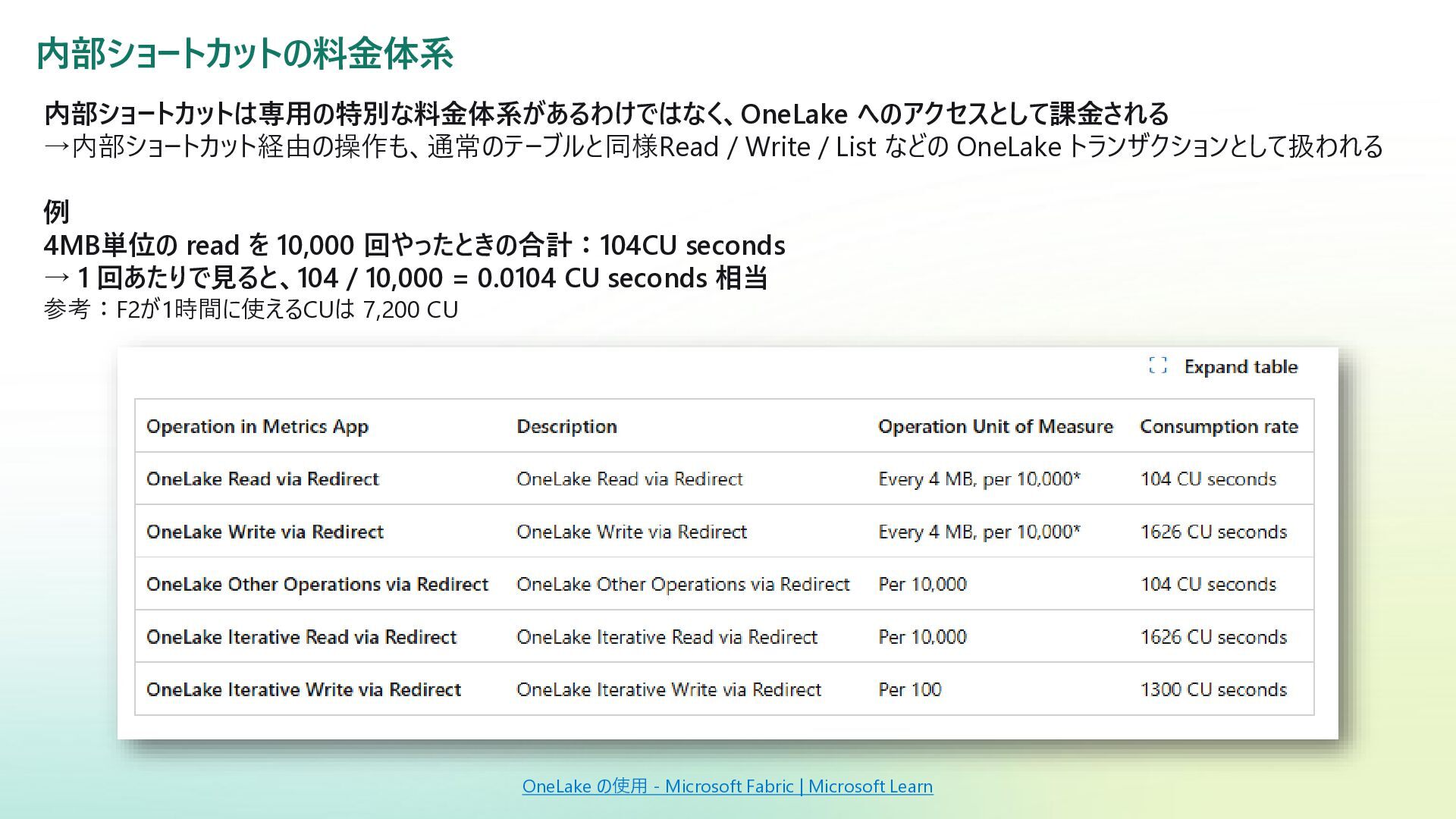Click the 0.0104 CU seconds calculation line

click(406, 278)
